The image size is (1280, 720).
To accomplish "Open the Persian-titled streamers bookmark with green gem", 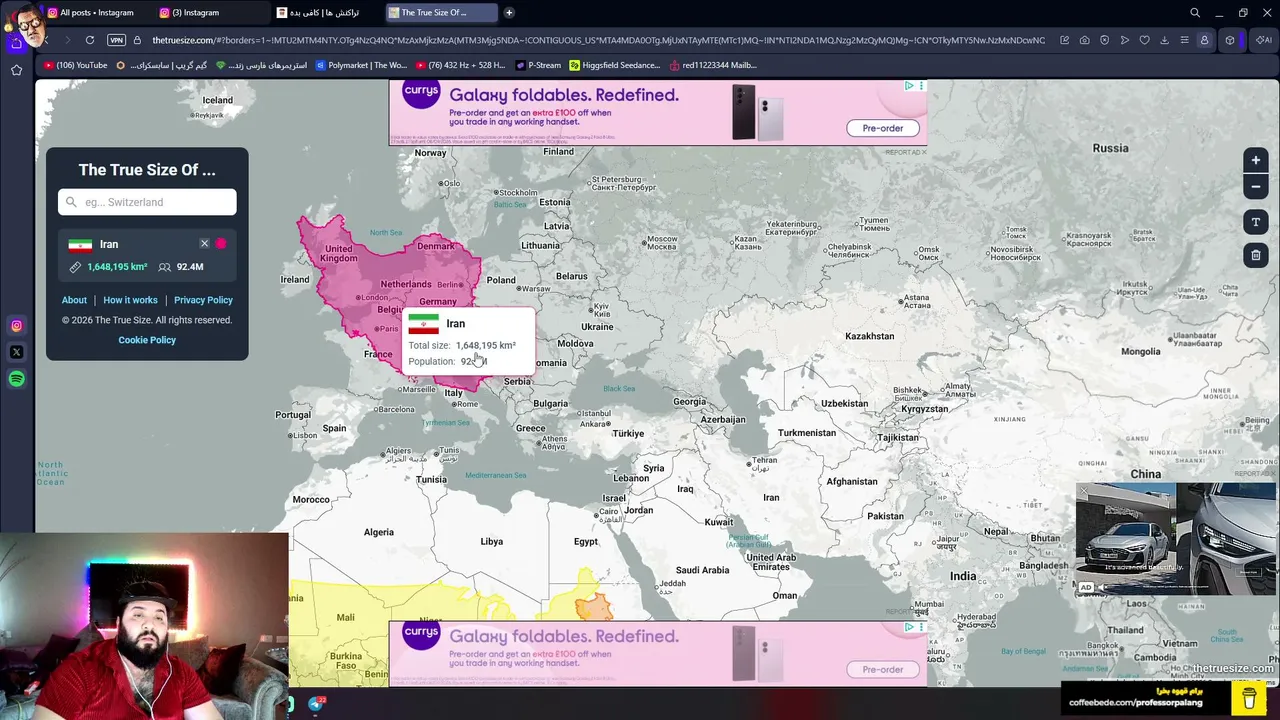I will [x=262, y=65].
